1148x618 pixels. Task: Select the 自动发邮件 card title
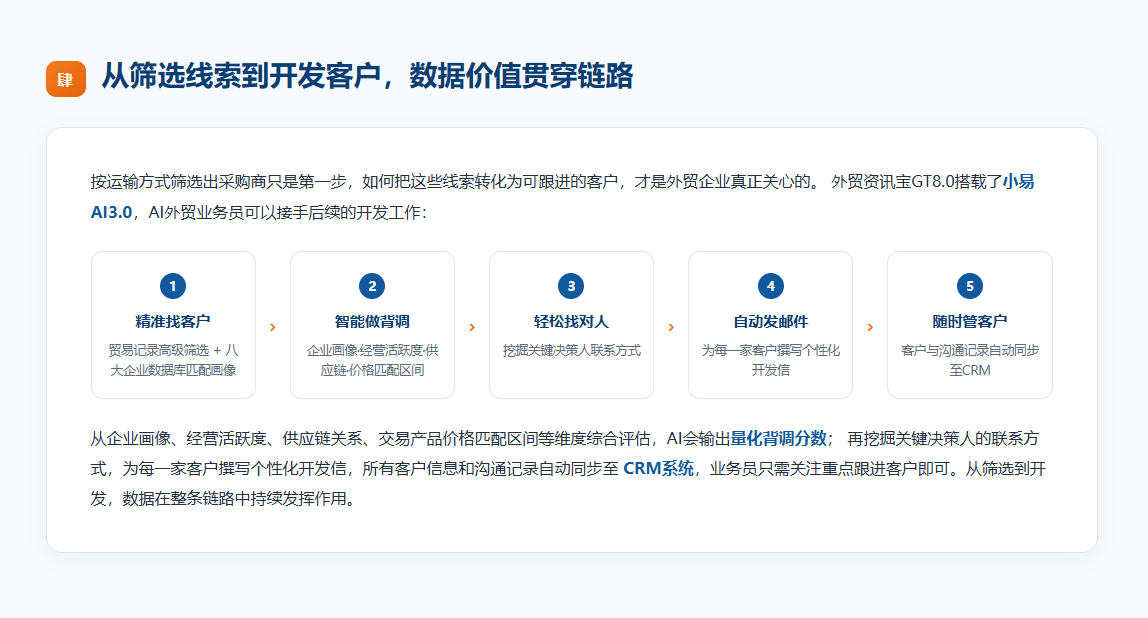pos(770,321)
